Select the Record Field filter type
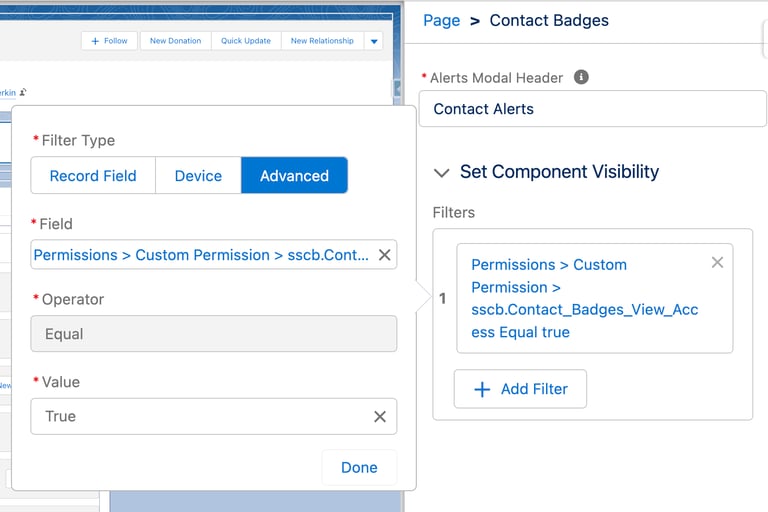Image resolution: width=768 pixels, height=512 pixels. 93,175
